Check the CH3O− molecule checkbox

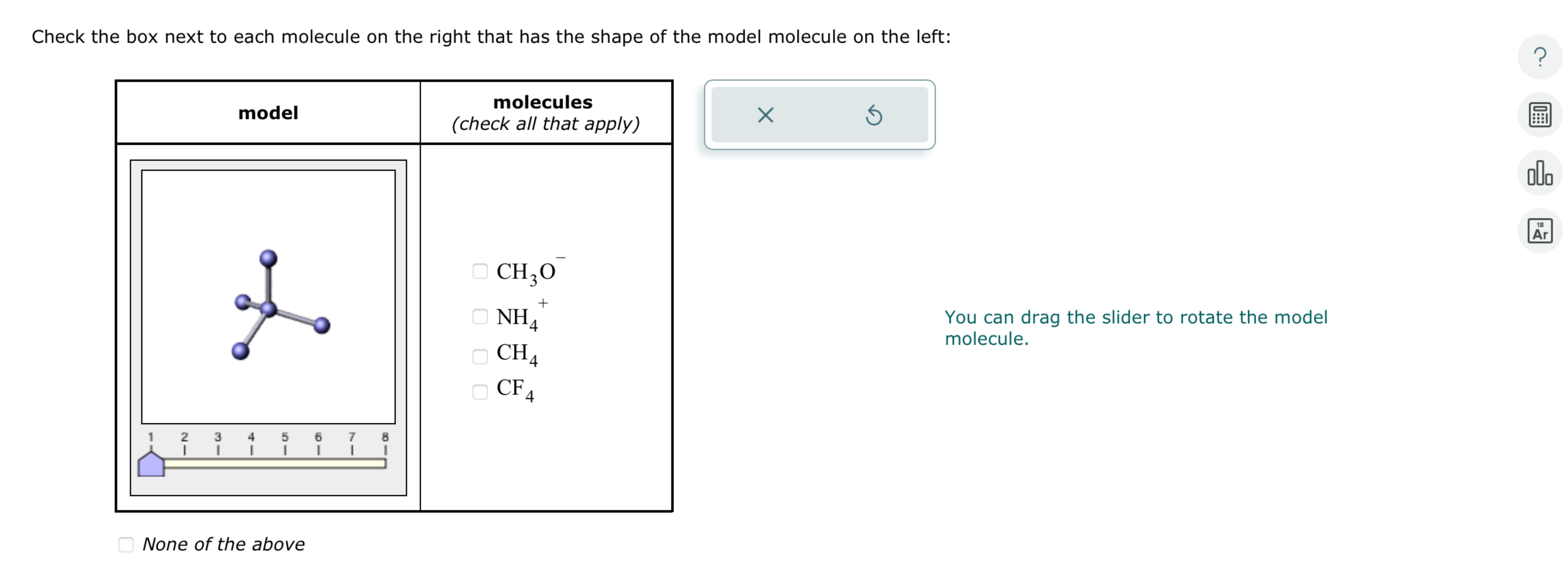[x=480, y=271]
